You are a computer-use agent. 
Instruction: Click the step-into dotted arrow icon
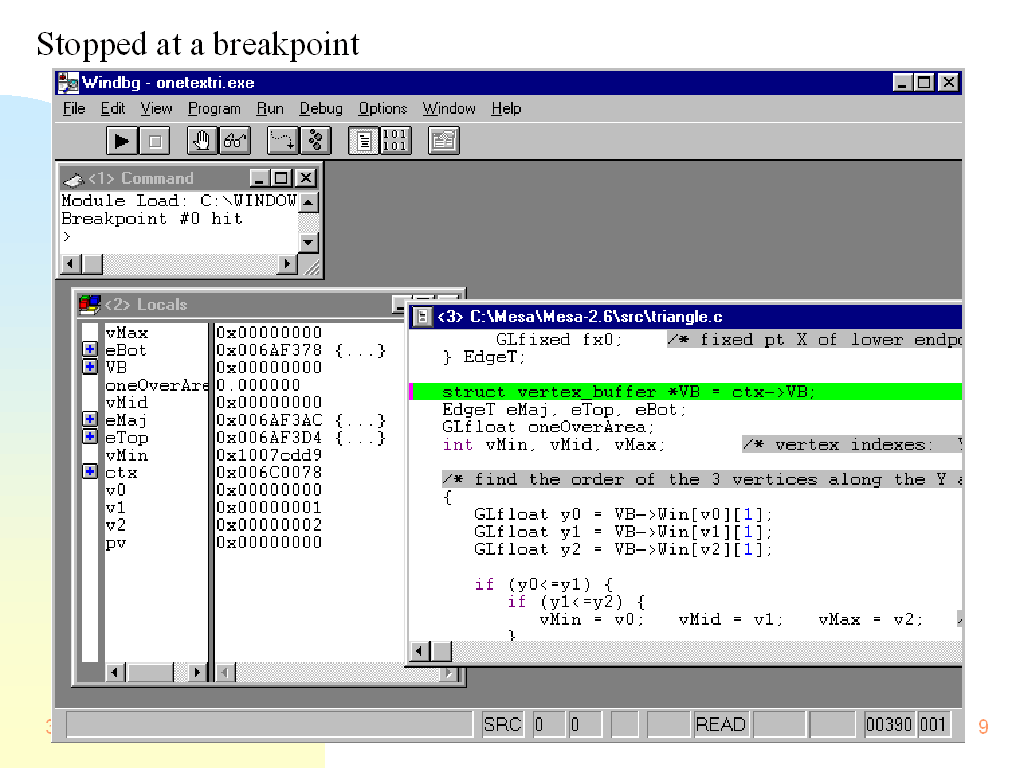(x=284, y=141)
